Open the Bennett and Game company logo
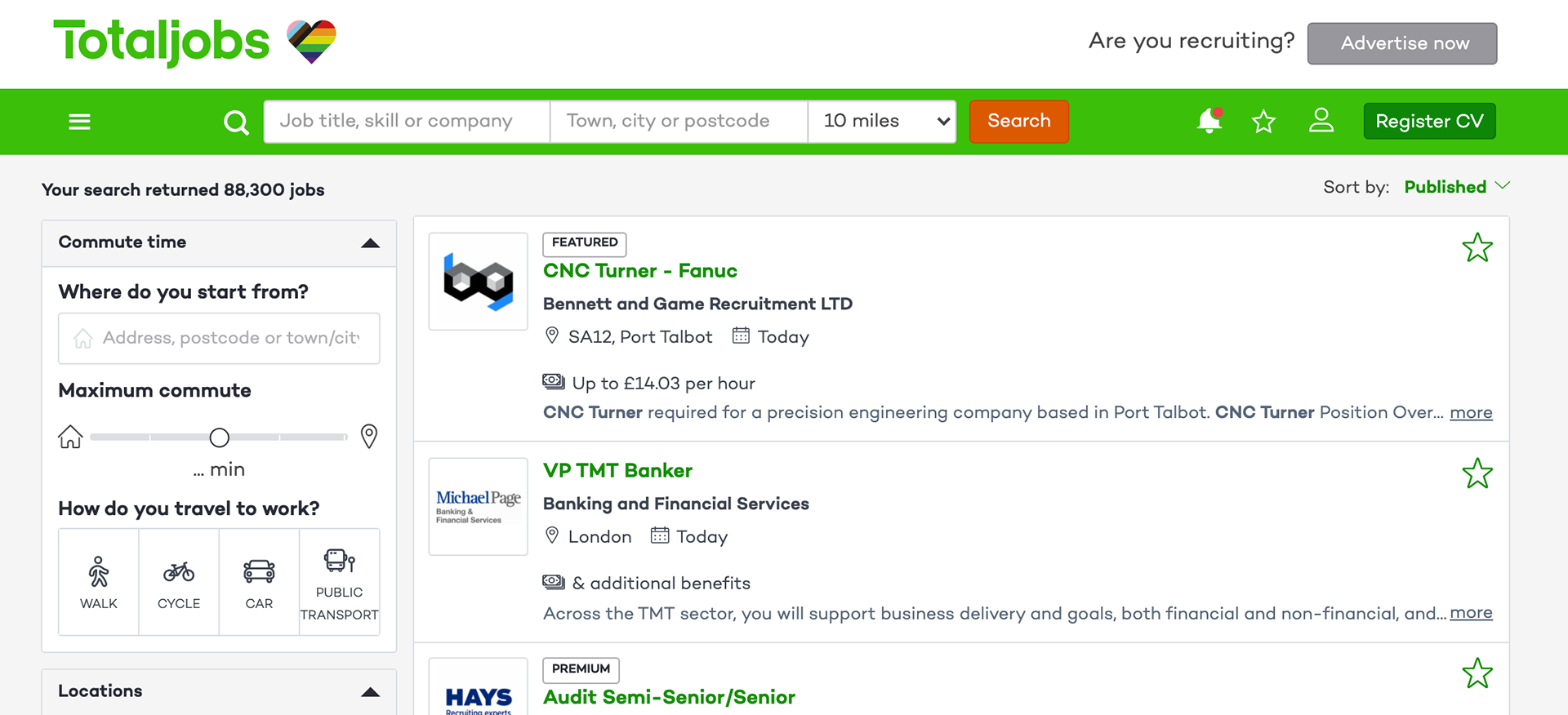The height and width of the screenshot is (715, 1568). (x=479, y=282)
